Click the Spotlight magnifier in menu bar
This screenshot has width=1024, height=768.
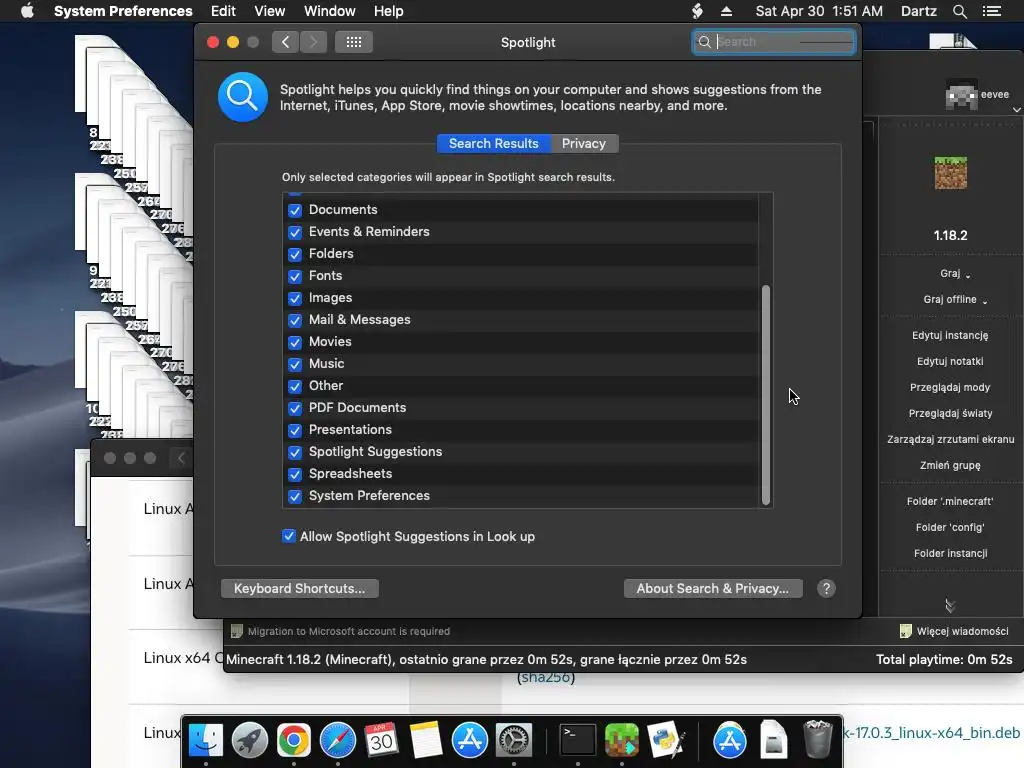[x=959, y=11]
